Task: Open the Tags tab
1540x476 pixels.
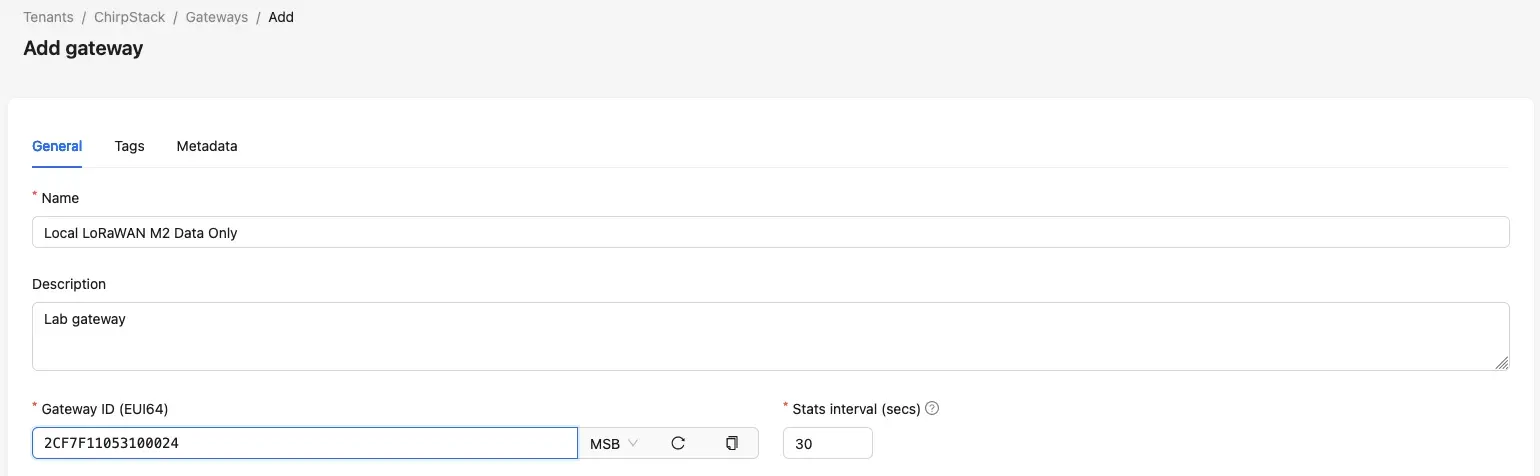Action: click(129, 146)
